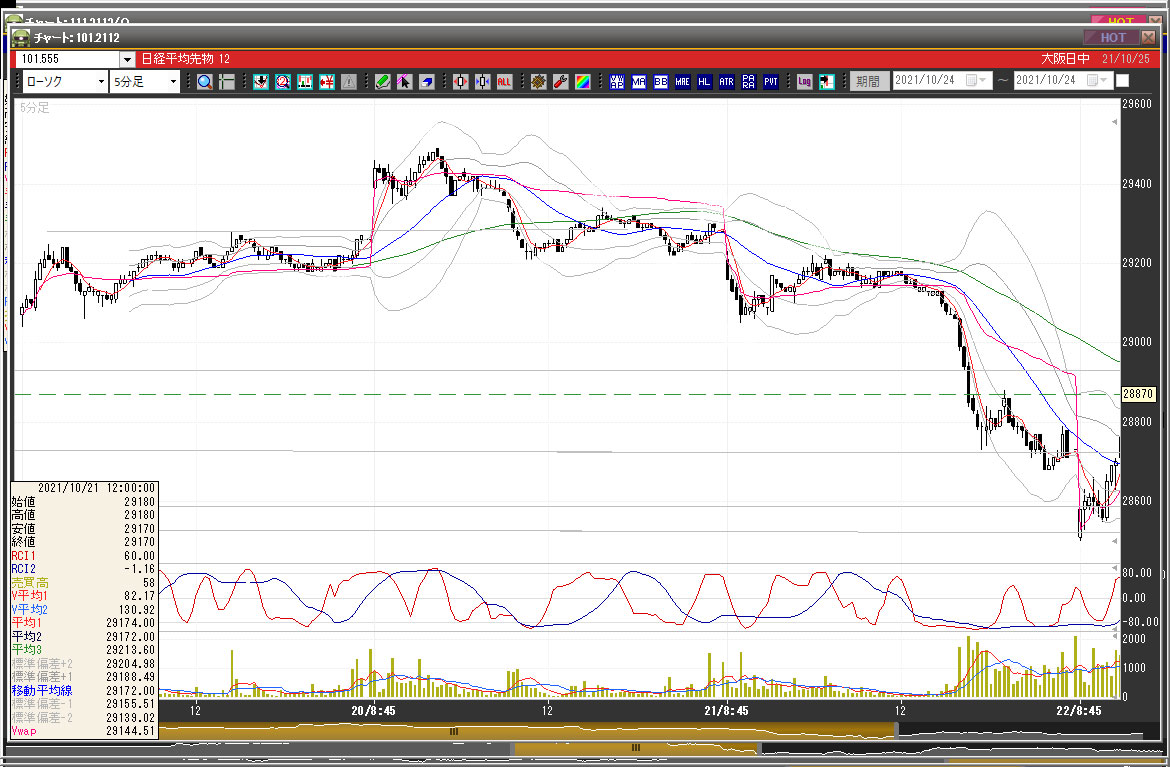Click the 期間 period button
The width and height of the screenshot is (1170, 767).
(x=868, y=82)
